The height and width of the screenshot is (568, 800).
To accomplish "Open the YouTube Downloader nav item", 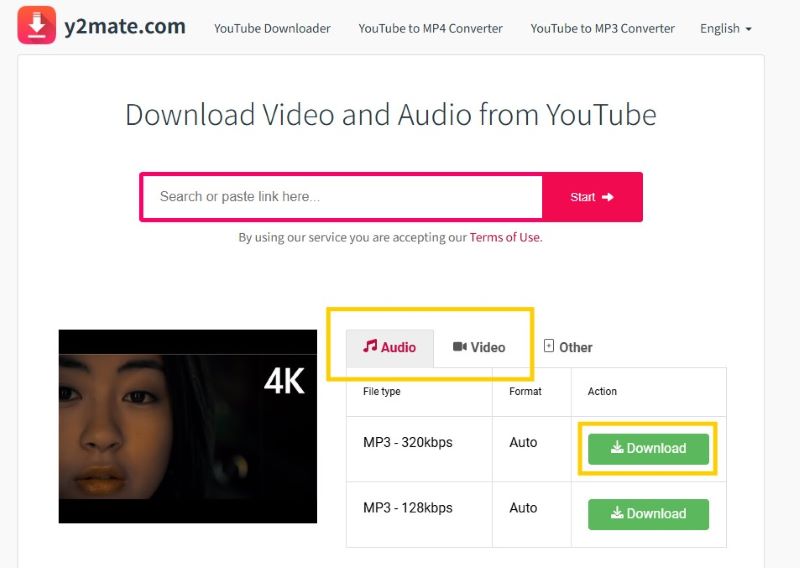I will [x=272, y=28].
